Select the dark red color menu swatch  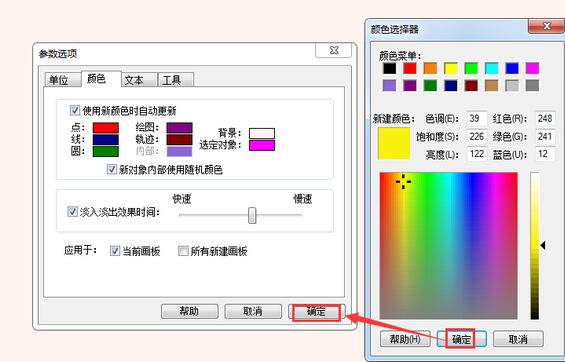(x=471, y=86)
